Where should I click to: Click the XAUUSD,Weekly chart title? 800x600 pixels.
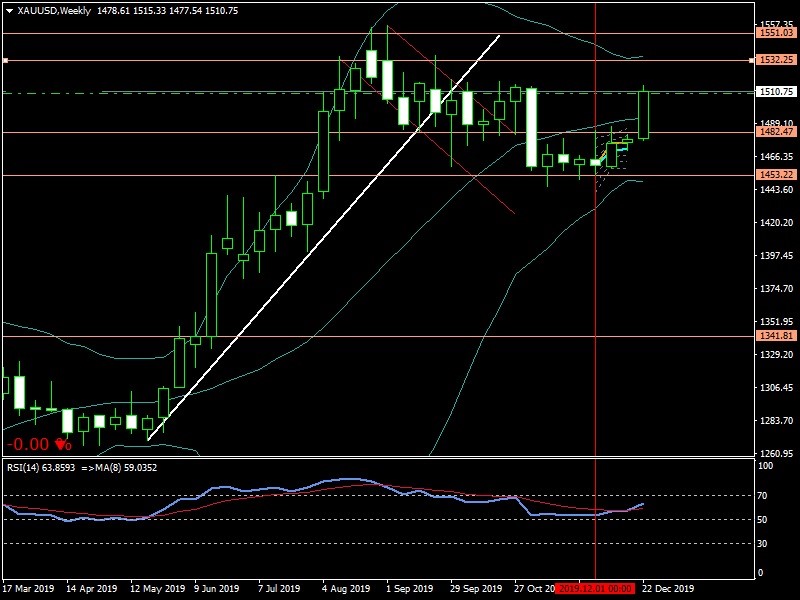click(52, 10)
